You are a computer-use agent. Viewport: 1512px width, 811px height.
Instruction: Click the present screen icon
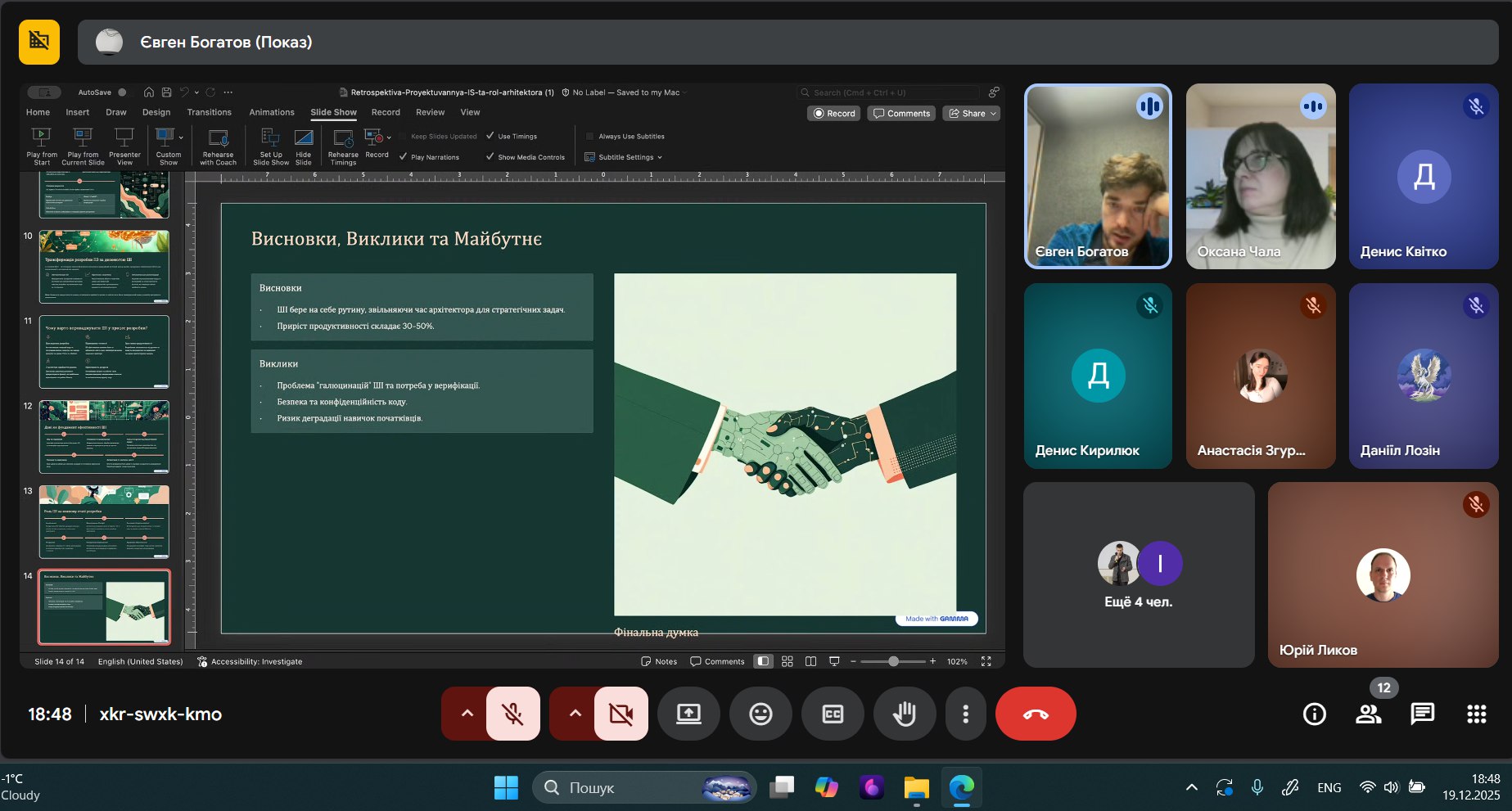pyautogui.click(x=688, y=714)
